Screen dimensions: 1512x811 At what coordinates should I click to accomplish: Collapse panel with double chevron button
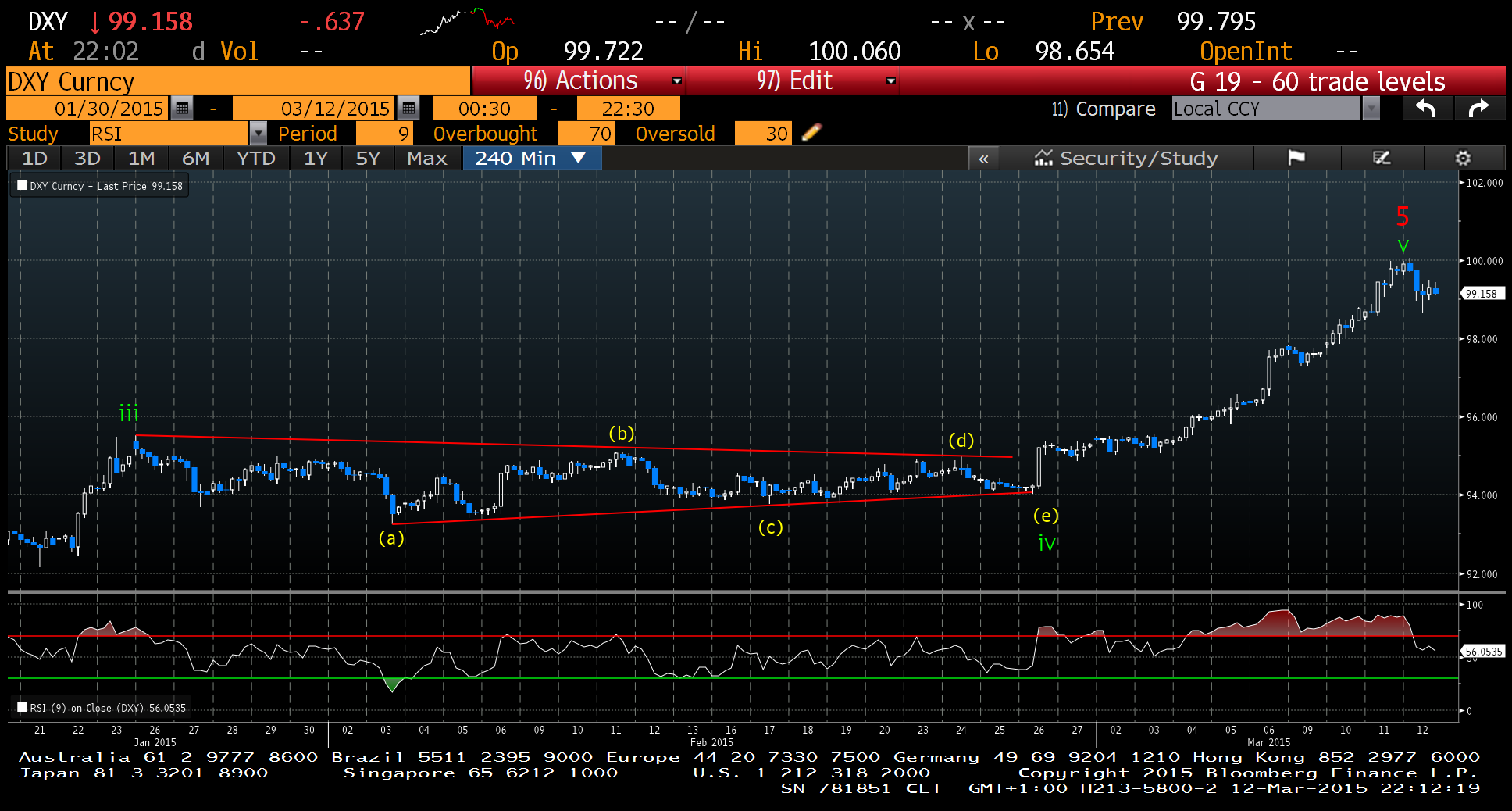click(x=983, y=159)
